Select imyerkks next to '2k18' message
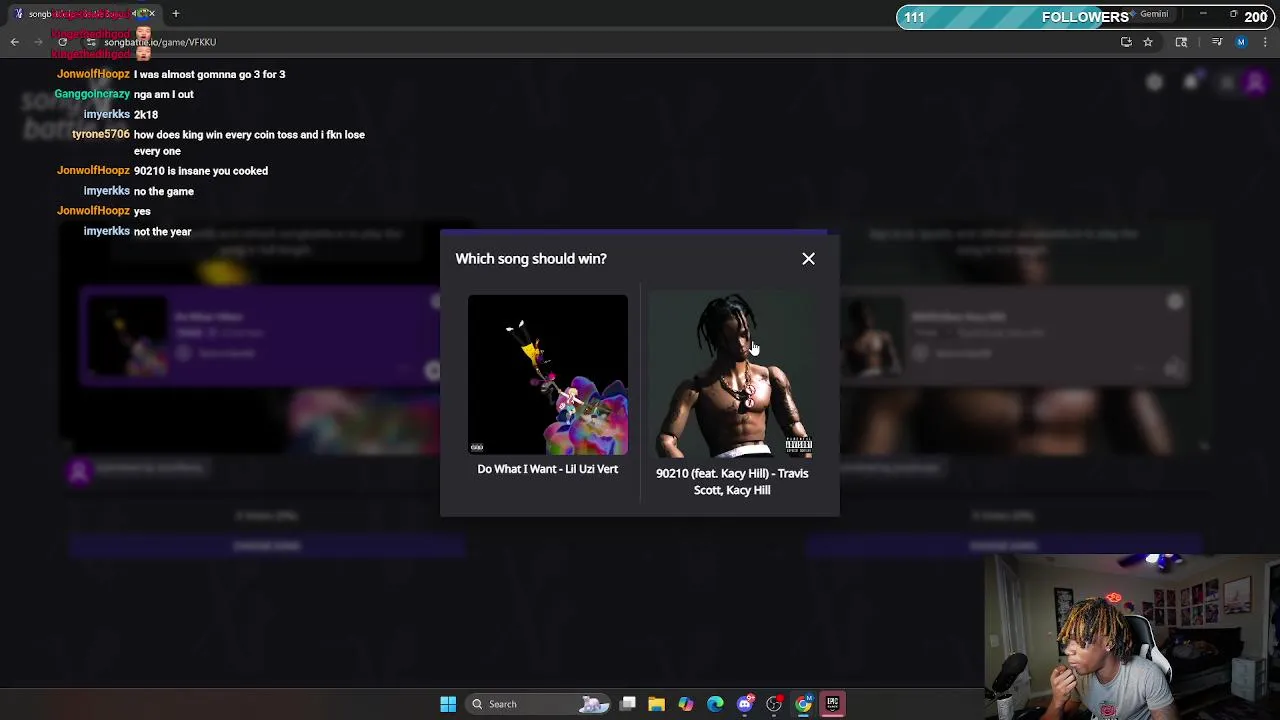This screenshot has height=720, width=1280. click(107, 115)
